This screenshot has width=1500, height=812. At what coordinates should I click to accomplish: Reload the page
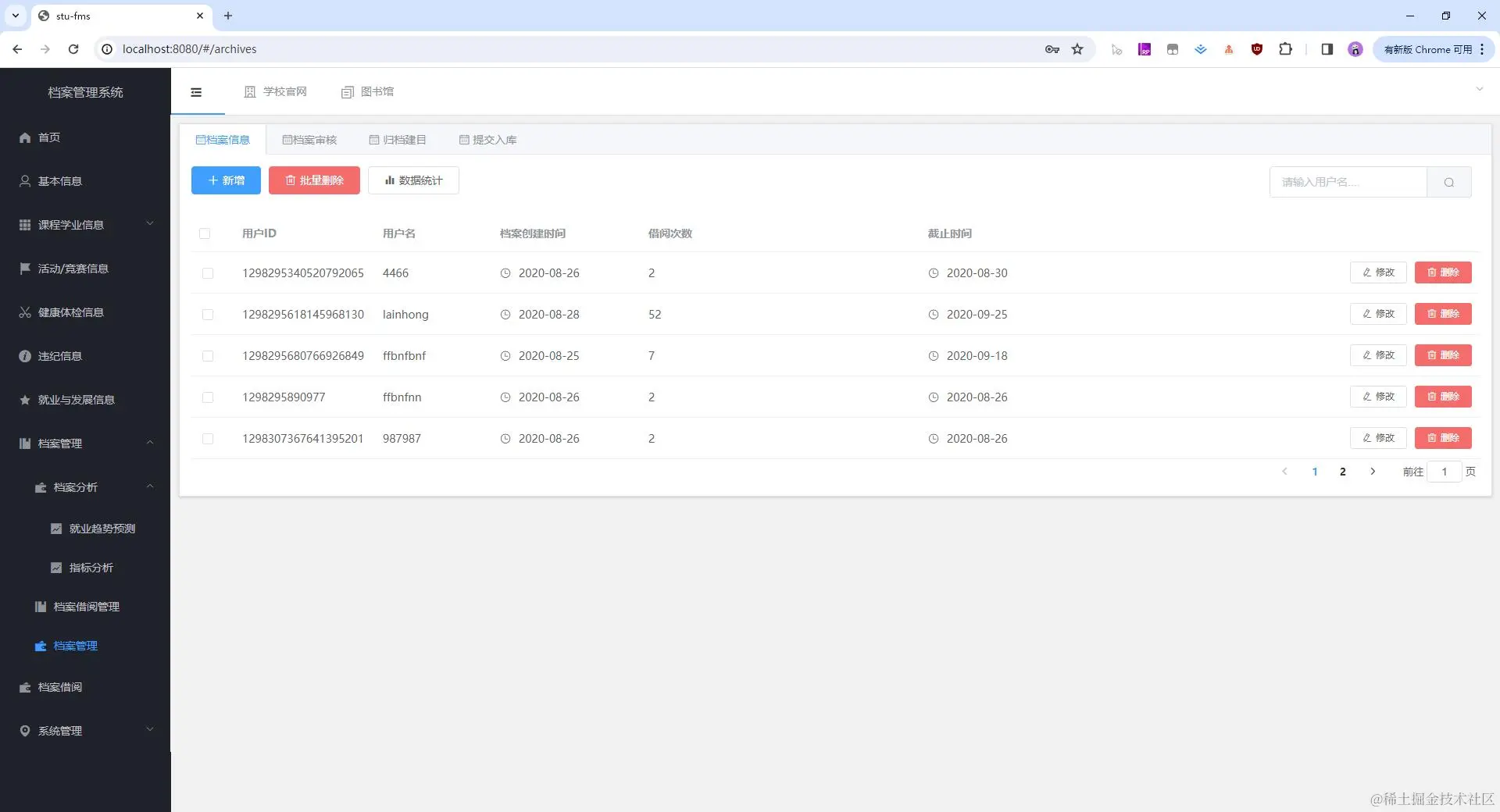[73, 49]
